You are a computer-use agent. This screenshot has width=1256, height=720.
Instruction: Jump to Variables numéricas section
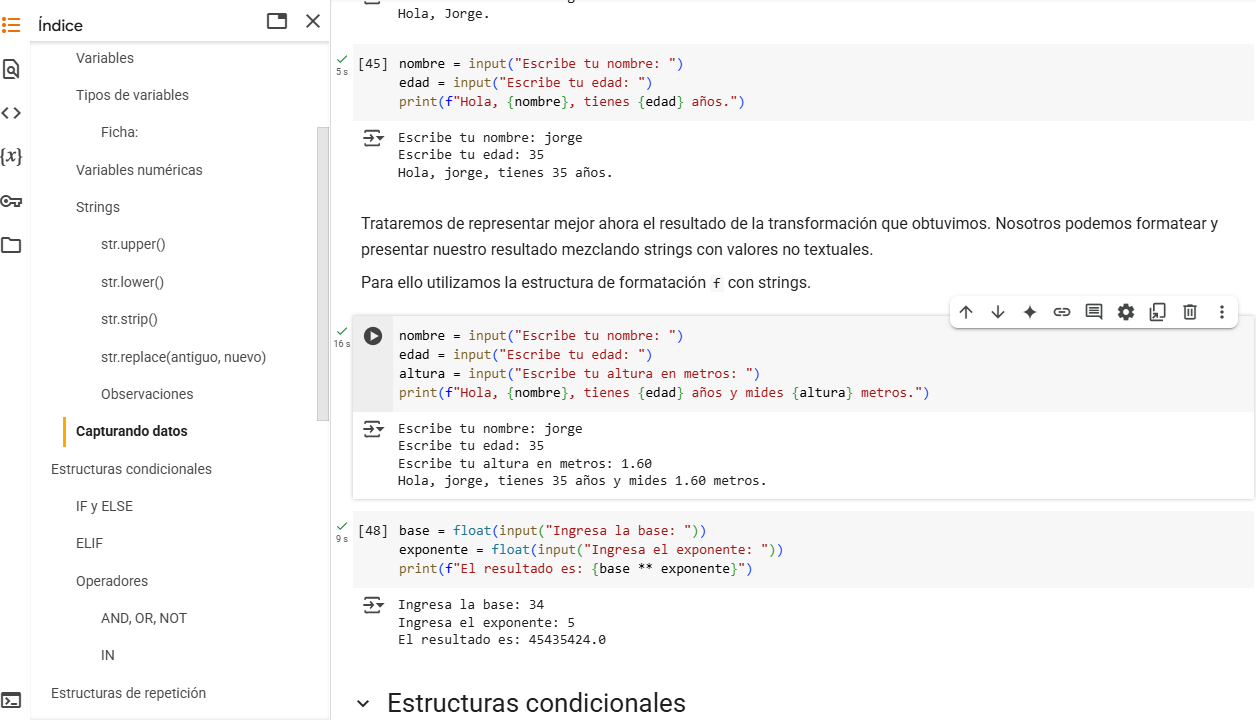pyautogui.click(x=139, y=170)
